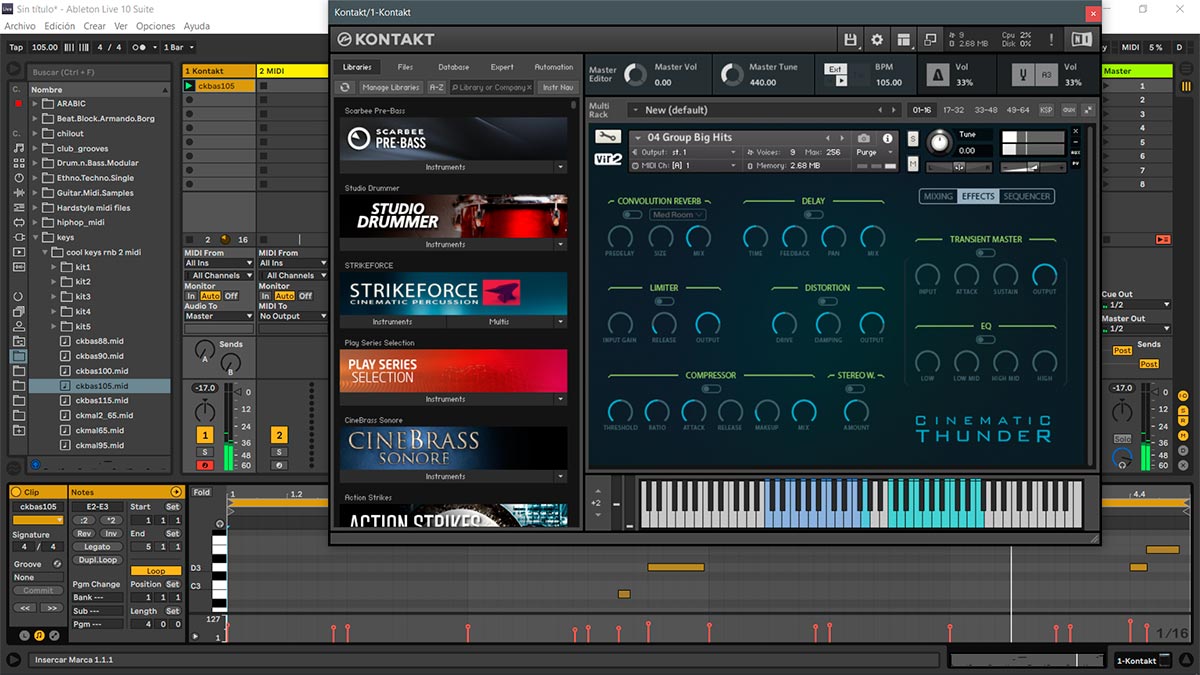The width and height of the screenshot is (1200, 675).
Task: Click Kontakt minimize view icon
Action: click(x=929, y=40)
